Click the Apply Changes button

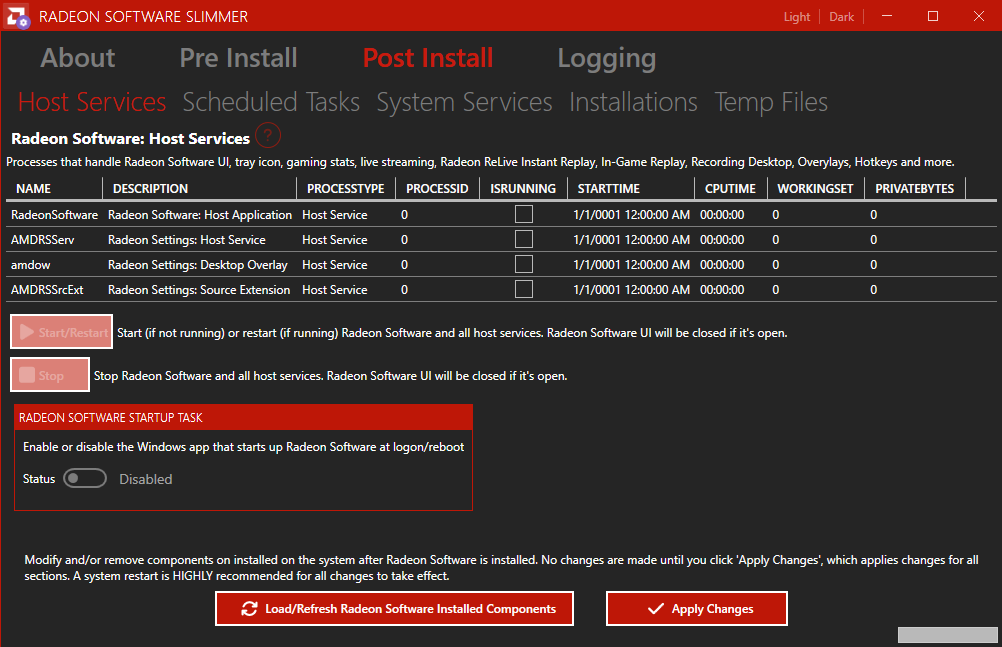coord(697,609)
